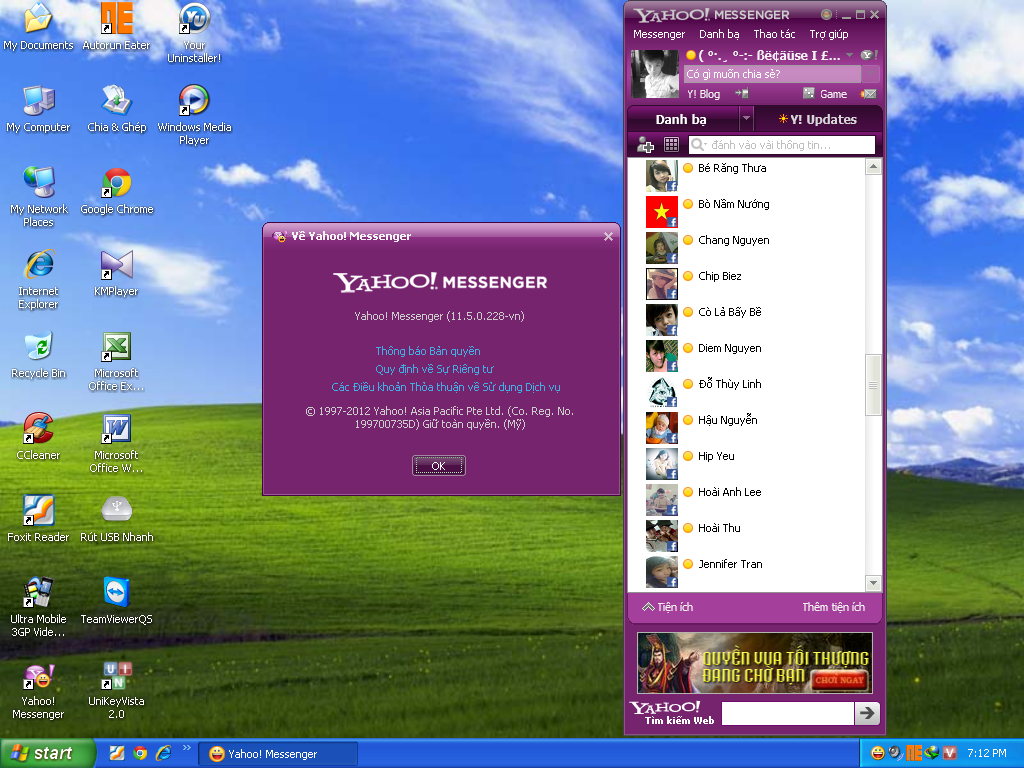Select the Foxit Reader desktop icon
The width and height of the screenshot is (1024, 768).
[x=38, y=519]
